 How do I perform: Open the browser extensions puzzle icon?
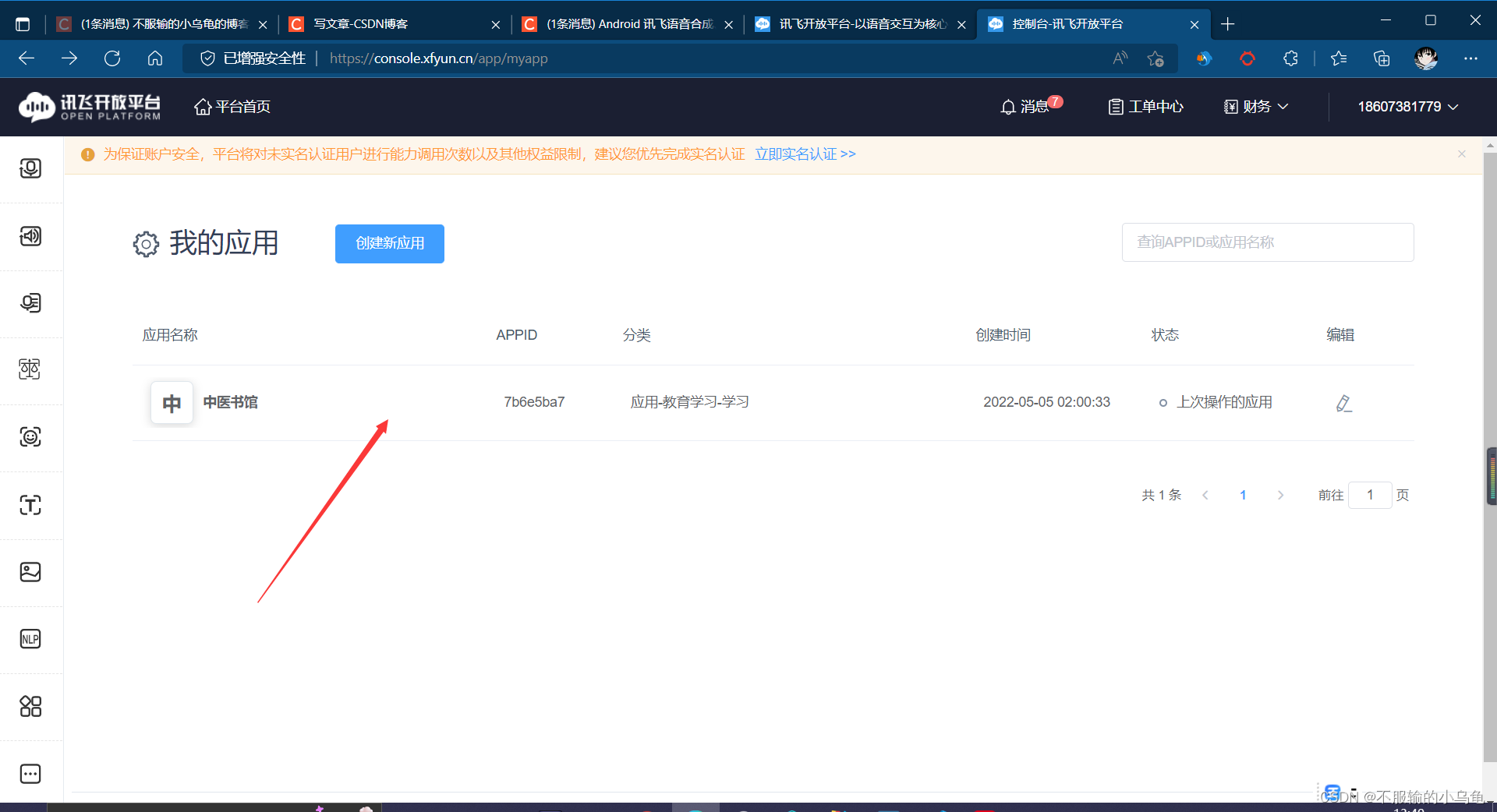pyautogui.click(x=1290, y=58)
